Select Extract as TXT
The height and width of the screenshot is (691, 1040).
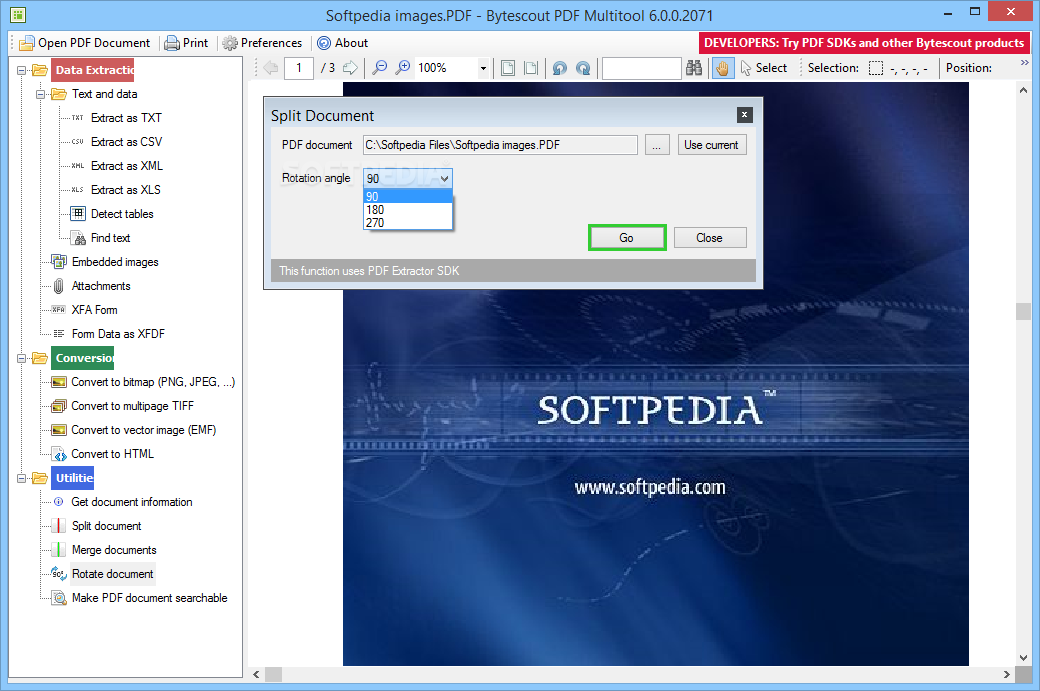tap(126, 118)
